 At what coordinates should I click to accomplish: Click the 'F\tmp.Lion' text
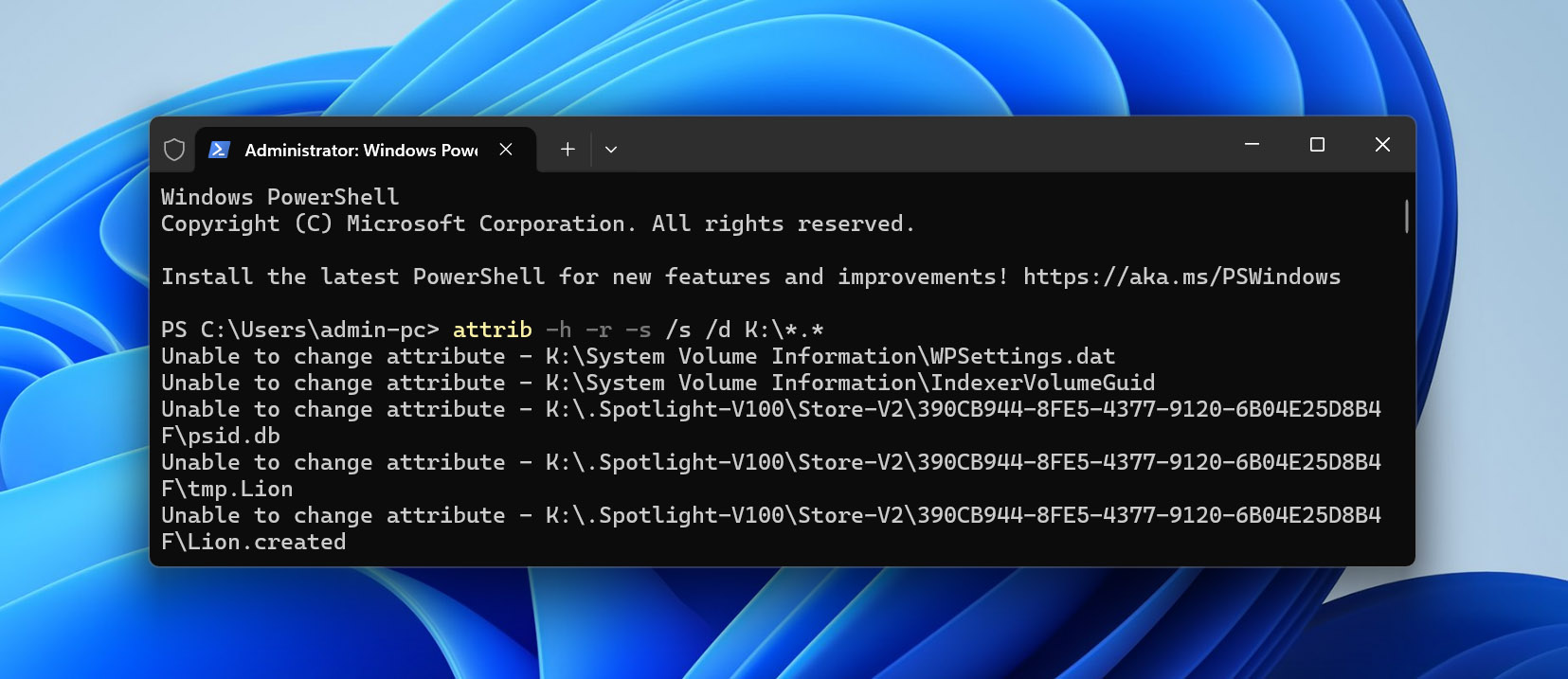coord(227,489)
